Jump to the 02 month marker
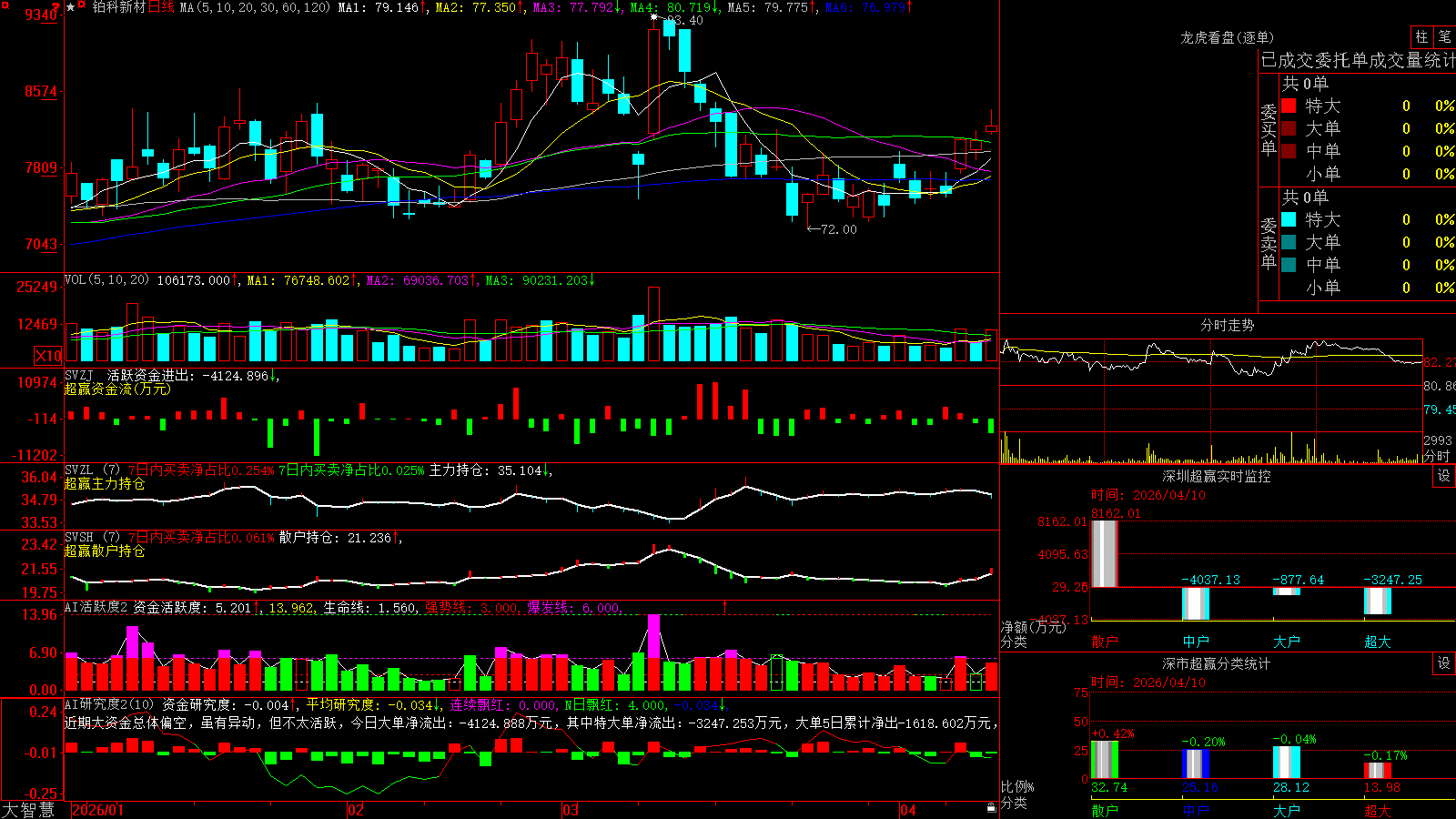The image size is (1456, 819). (356, 810)
